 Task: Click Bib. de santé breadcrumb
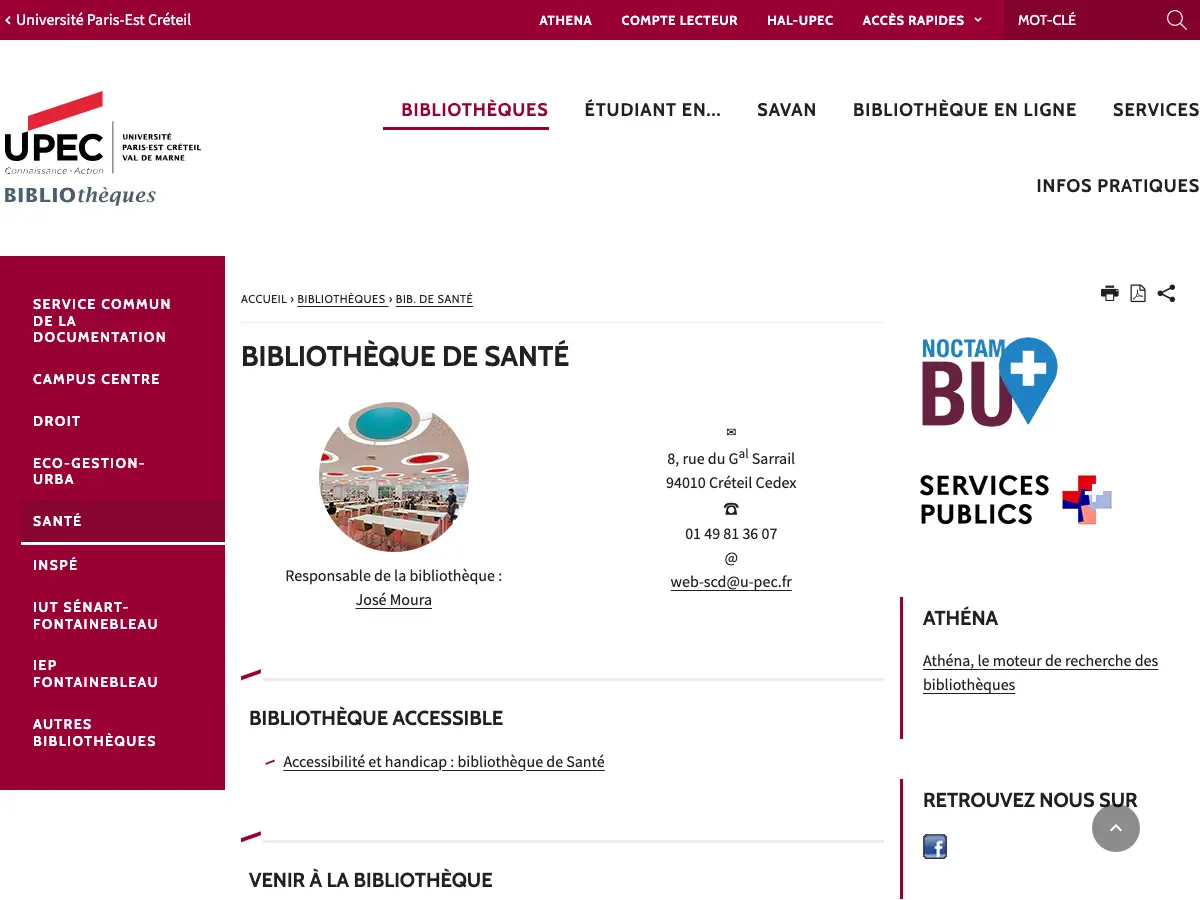(434, 299)
